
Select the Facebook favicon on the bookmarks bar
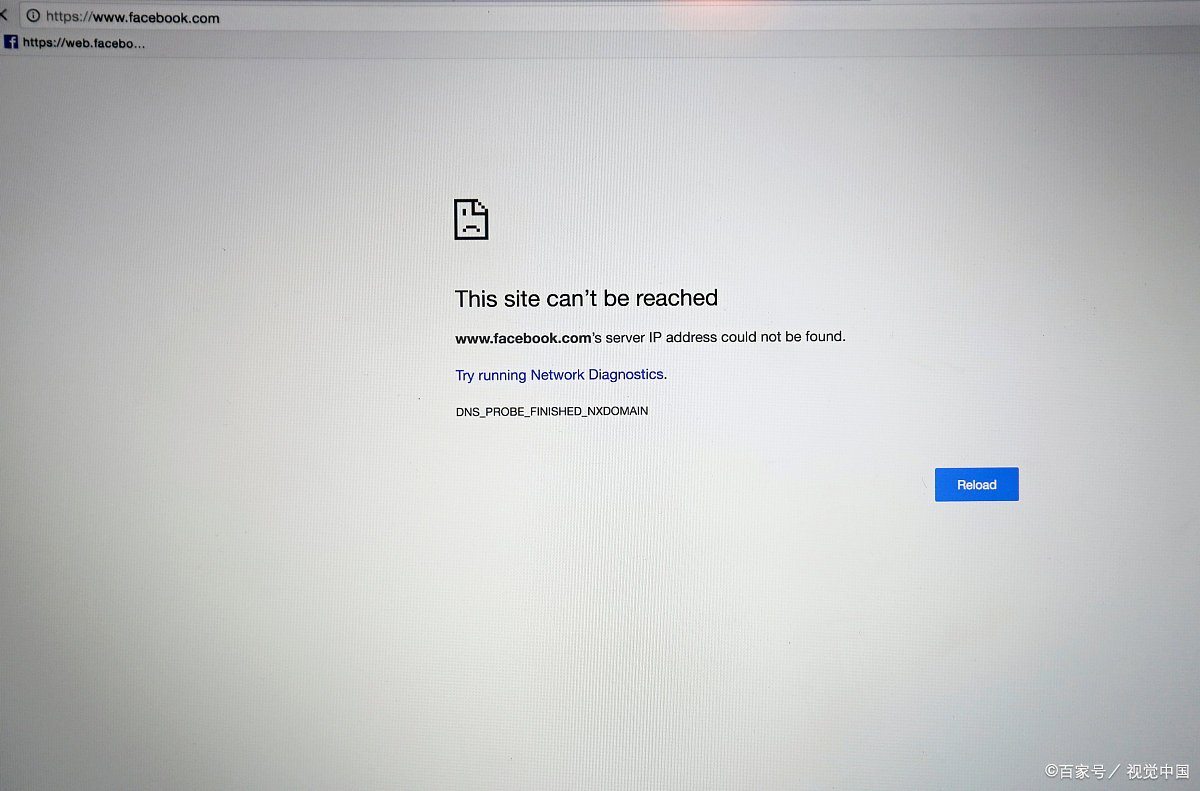(11, 42)
